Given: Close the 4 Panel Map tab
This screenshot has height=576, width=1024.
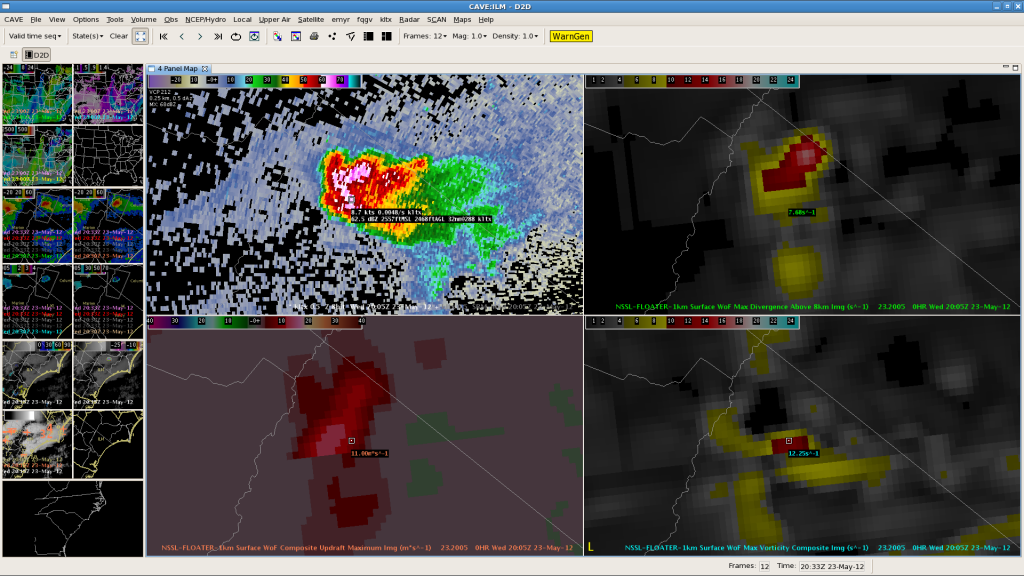Looking at the screenshot, I should coord(205,69).
